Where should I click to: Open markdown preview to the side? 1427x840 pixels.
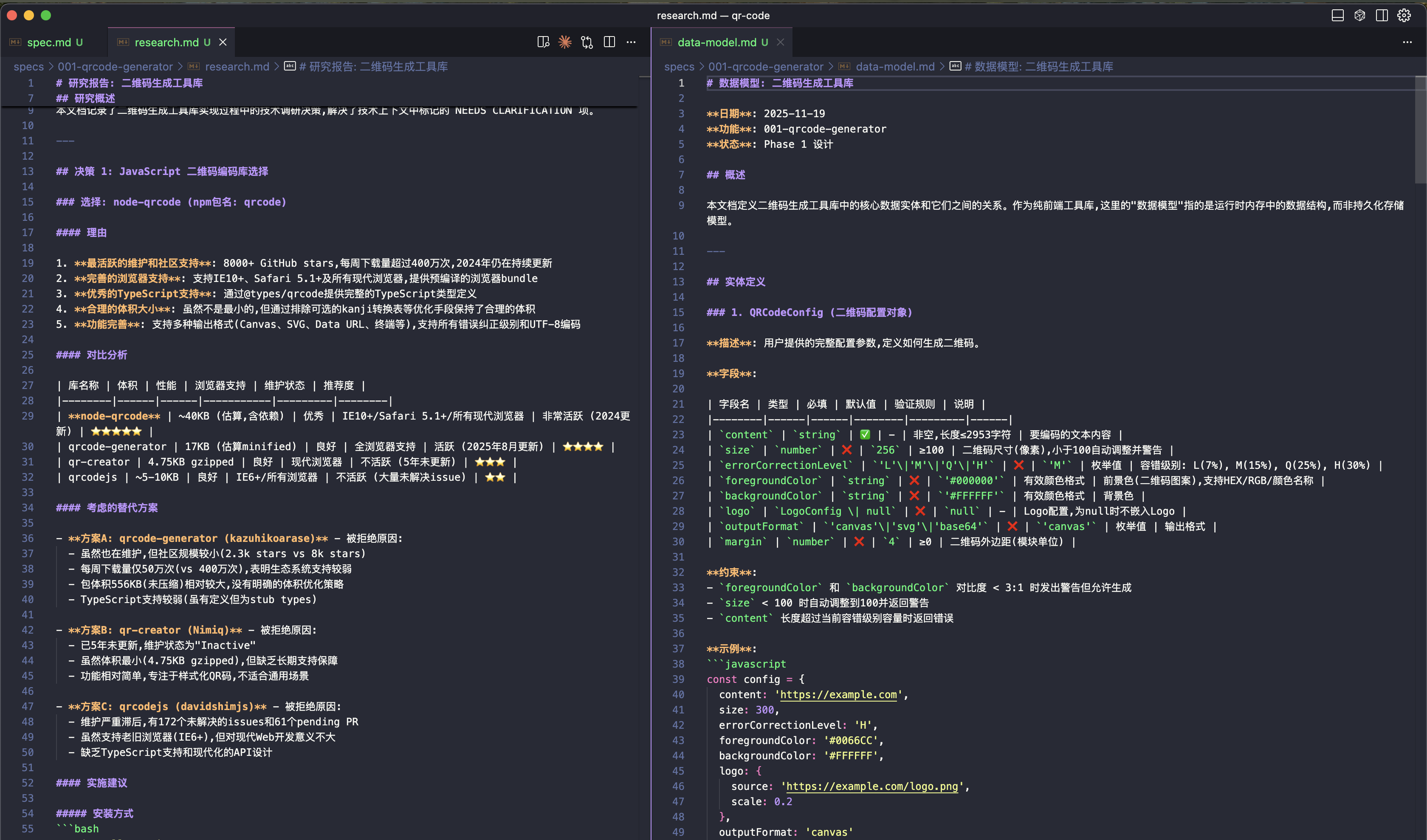pyautogui.click(x=543, y=42)
